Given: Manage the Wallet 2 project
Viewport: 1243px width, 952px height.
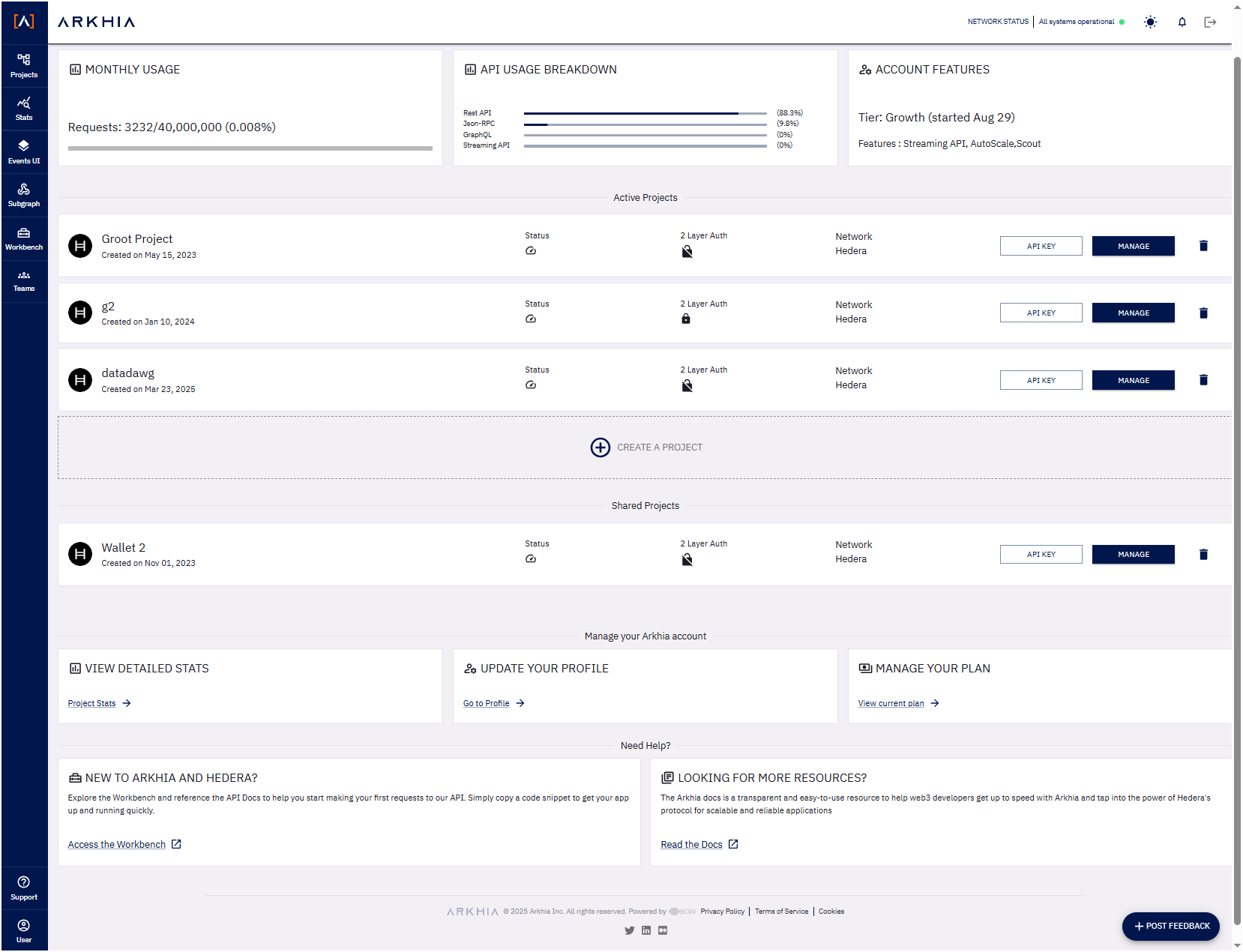Looking at the screenshot, I should [x=1133, y=554].
